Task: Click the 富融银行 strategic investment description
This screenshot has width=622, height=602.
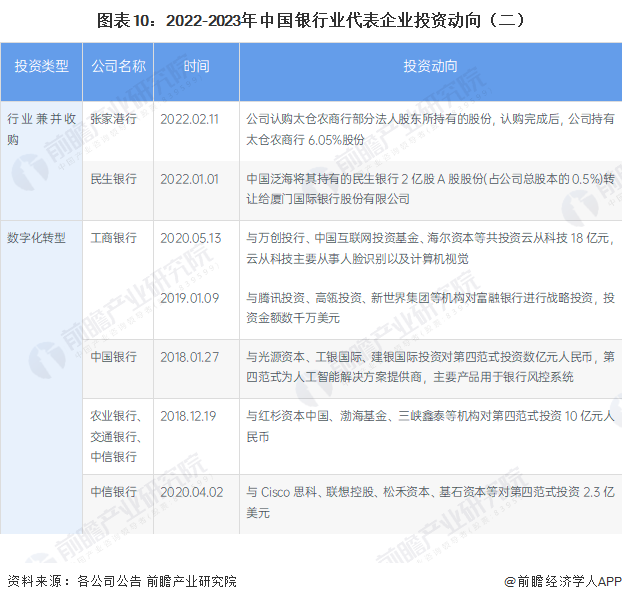Action: pyautogui.click(x=430, y=308)
